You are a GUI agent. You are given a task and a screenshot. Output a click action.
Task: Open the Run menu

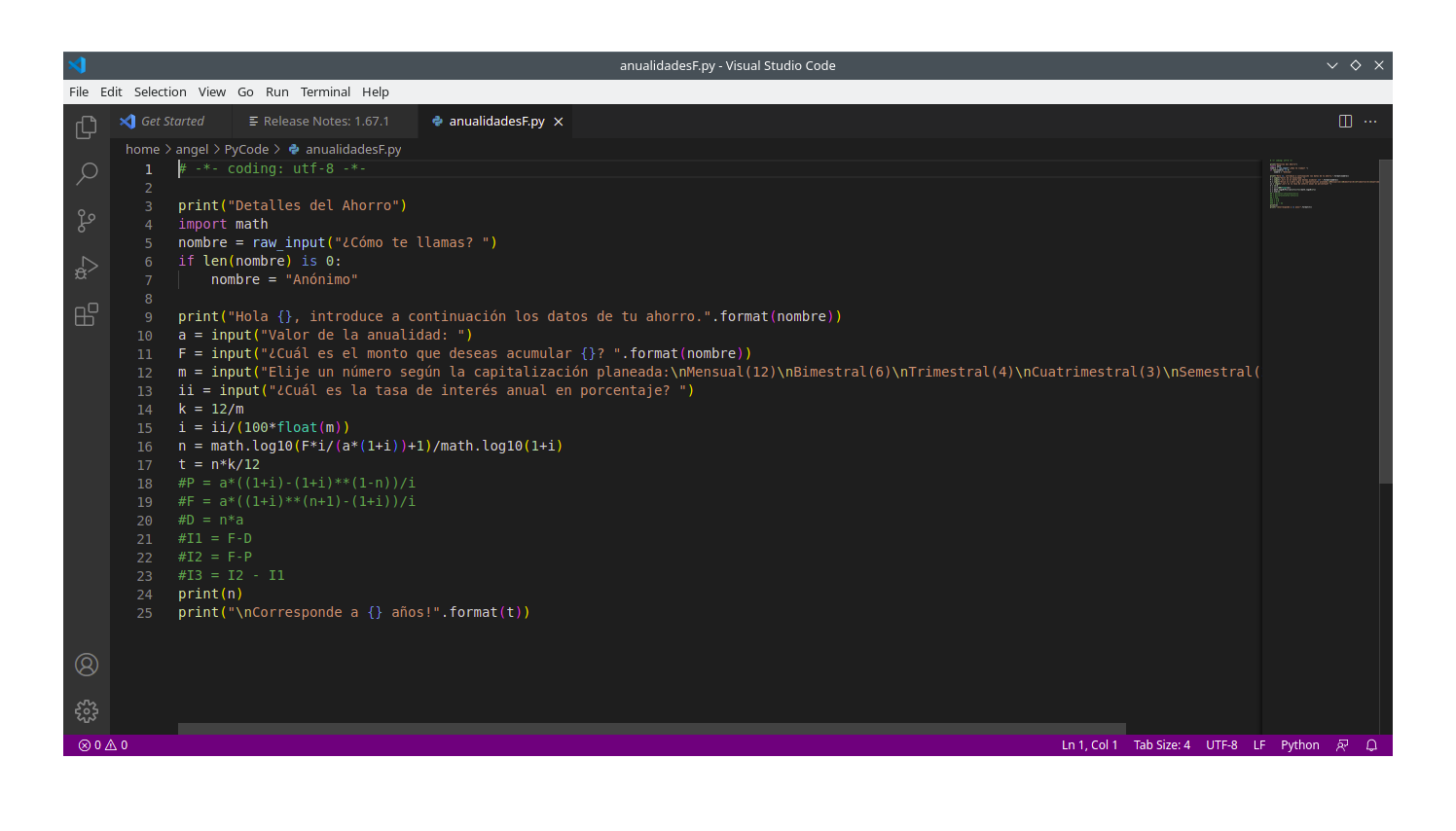[277, 92]
